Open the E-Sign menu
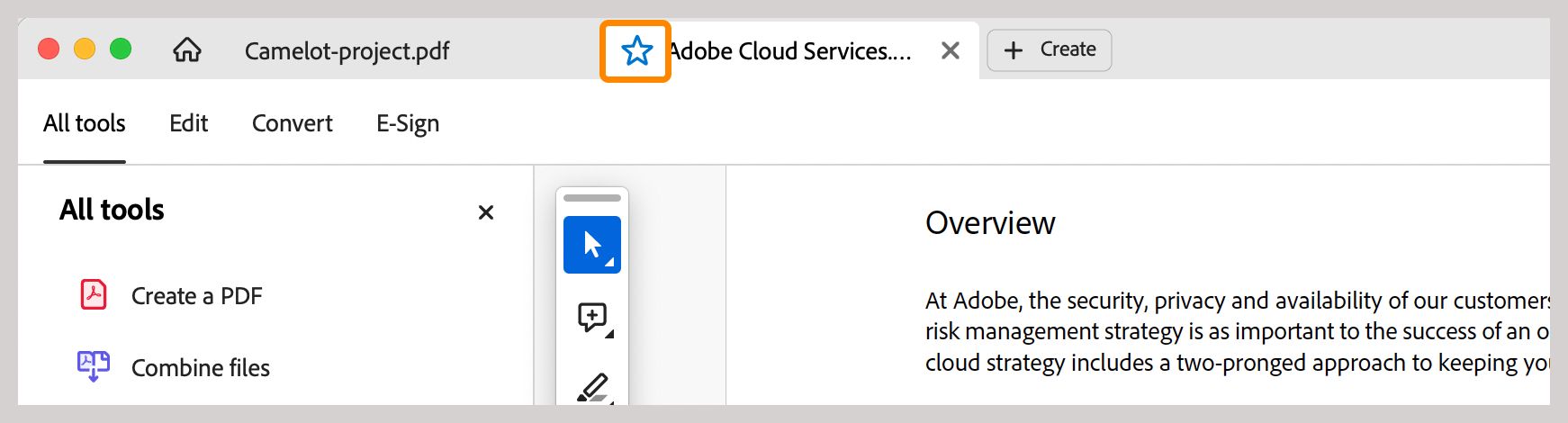The height and width of the screenshot is (423, 1568). (408, 123)
